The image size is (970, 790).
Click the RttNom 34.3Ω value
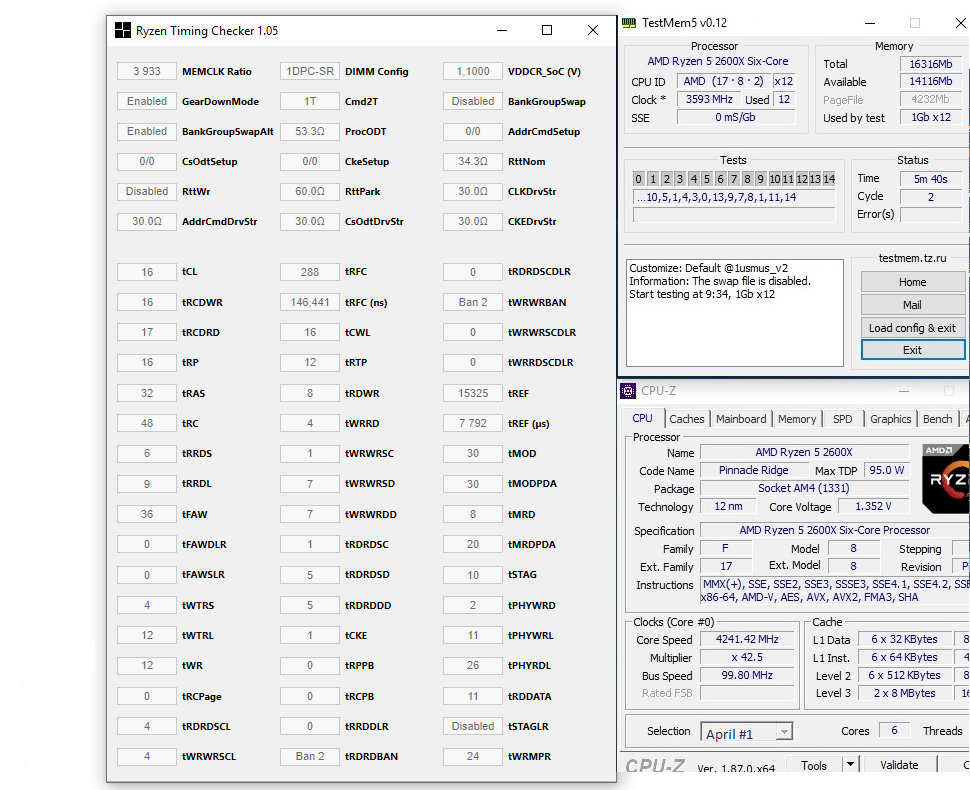(473, 161)
